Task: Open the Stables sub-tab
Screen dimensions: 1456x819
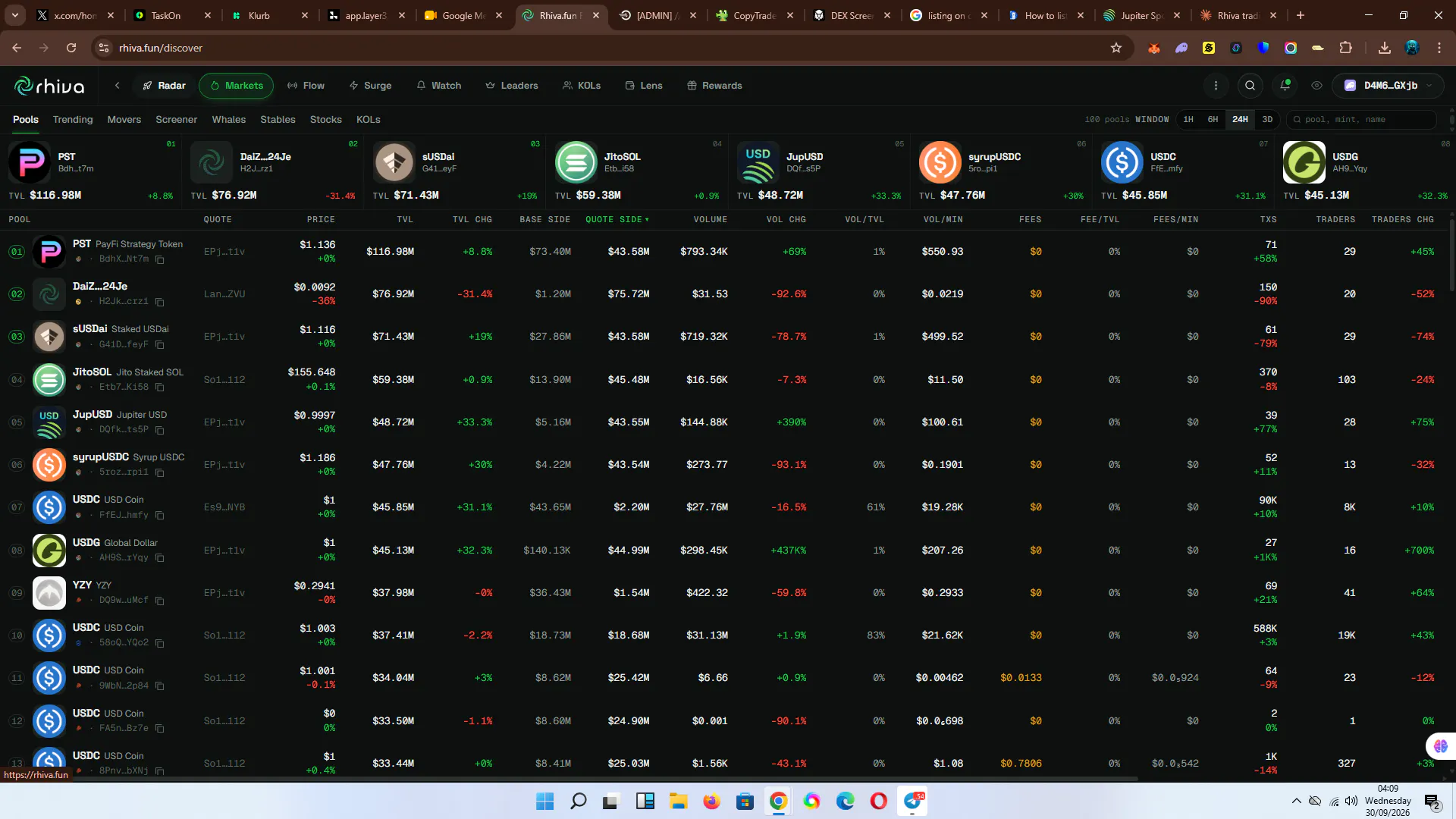Action: [278, 120]
